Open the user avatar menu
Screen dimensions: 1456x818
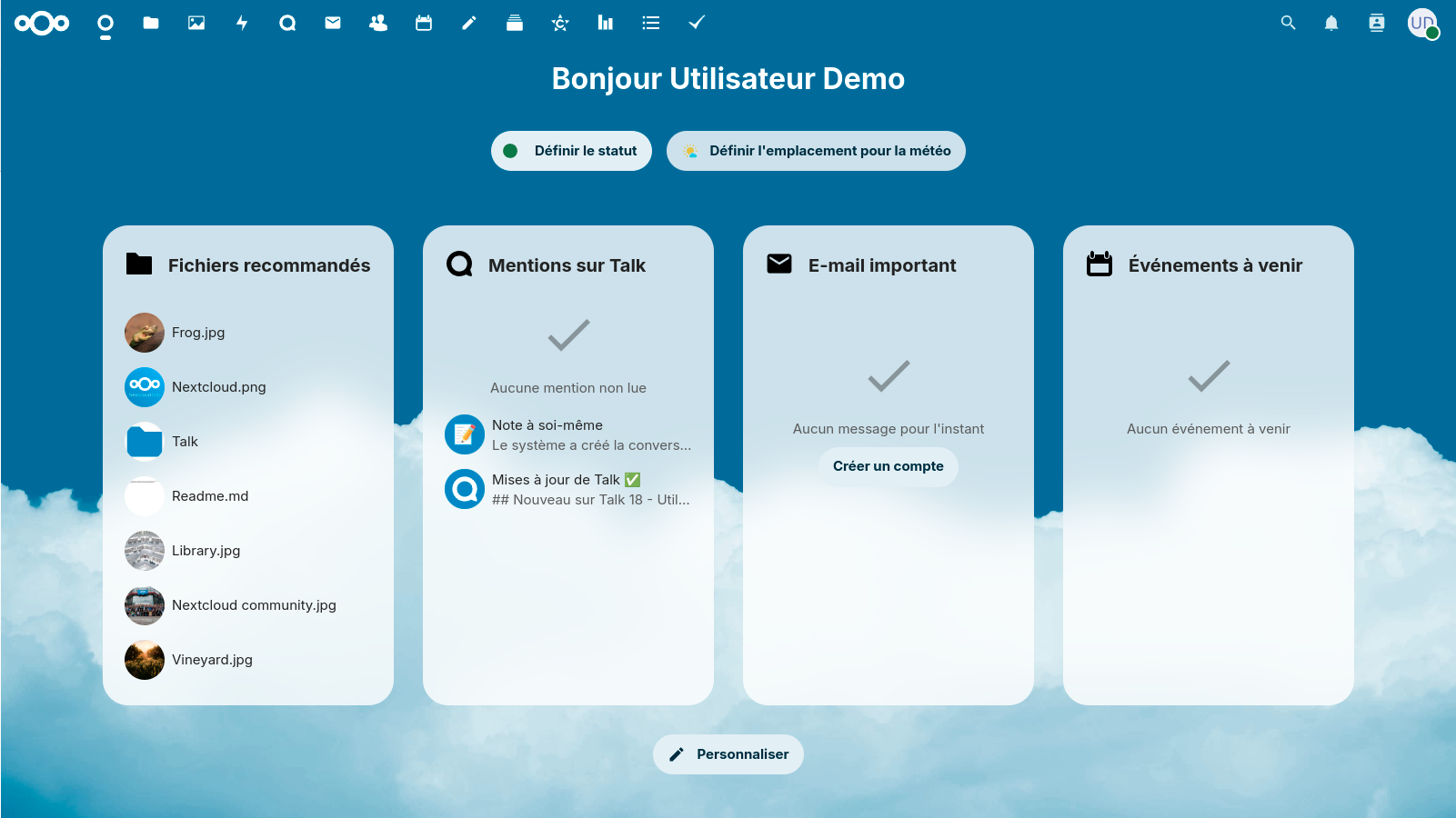1422,24
